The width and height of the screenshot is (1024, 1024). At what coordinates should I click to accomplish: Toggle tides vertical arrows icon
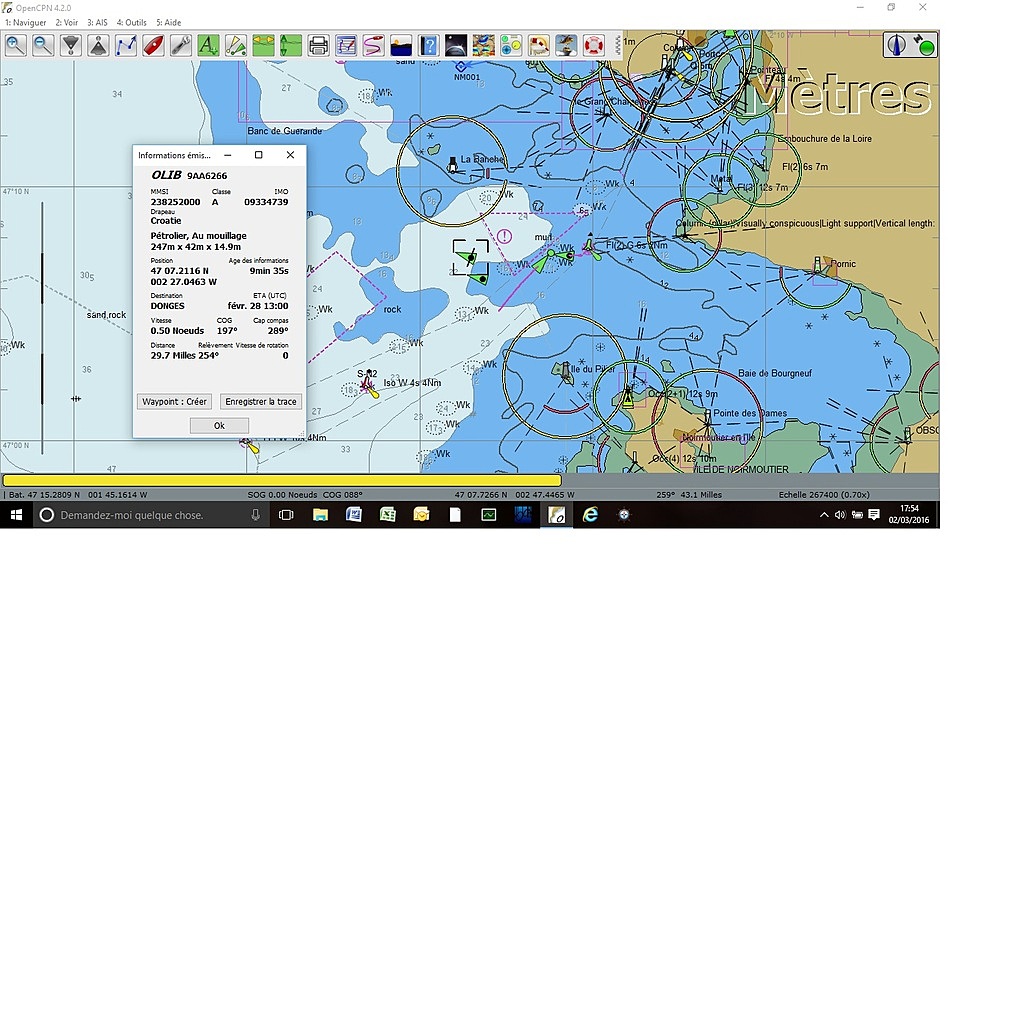(x=291, y=45)
